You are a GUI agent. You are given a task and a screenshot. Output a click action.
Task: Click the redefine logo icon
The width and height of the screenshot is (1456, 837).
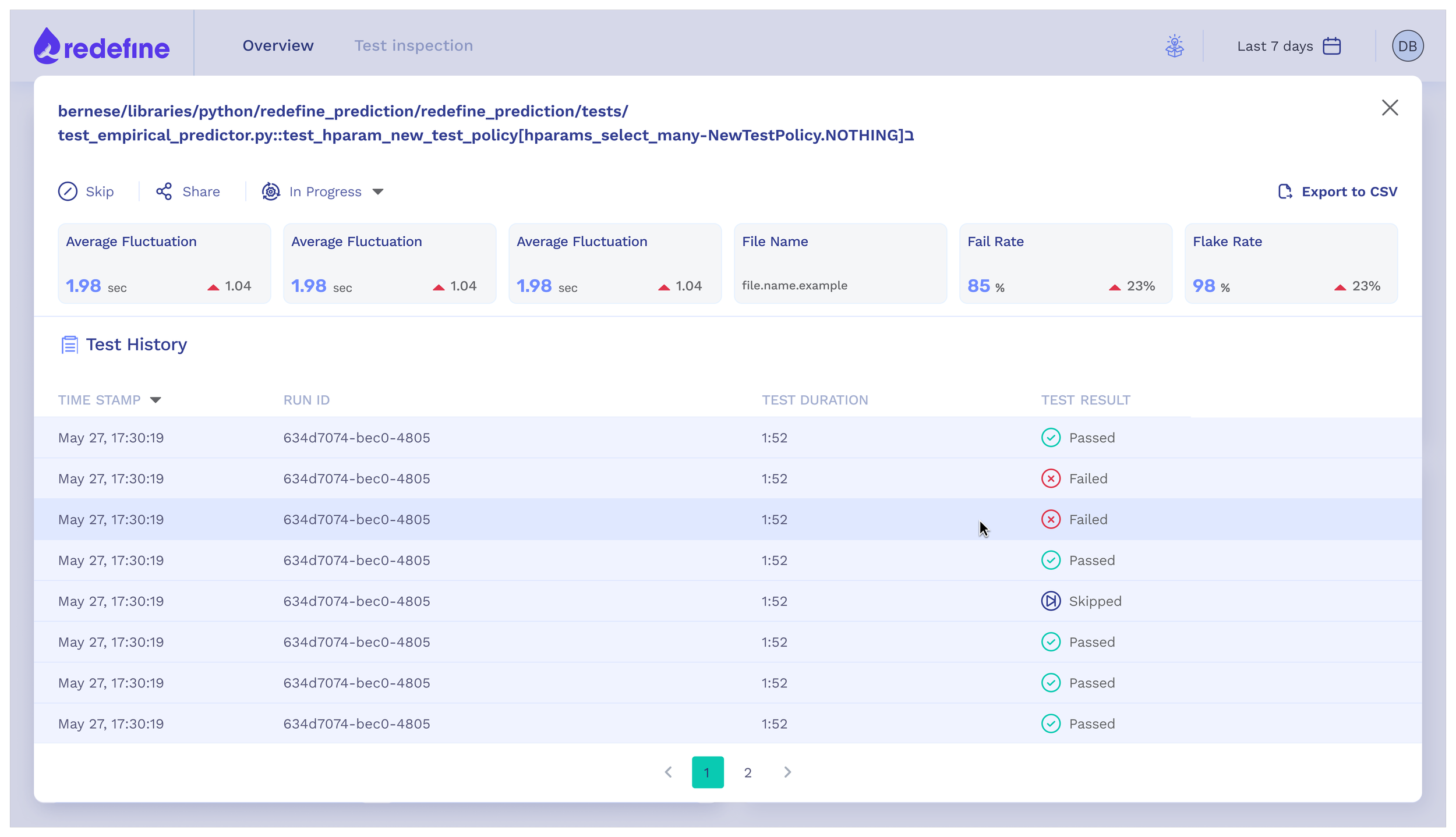47,46
